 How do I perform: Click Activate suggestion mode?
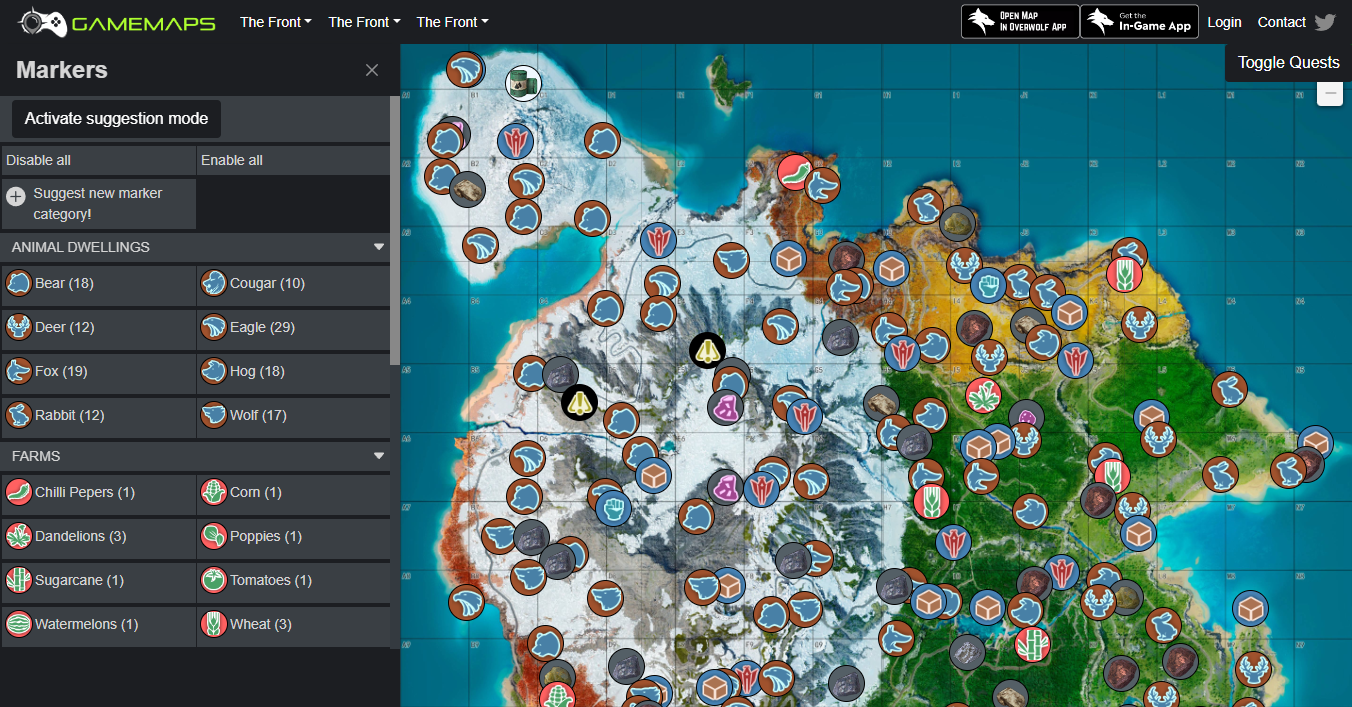point(116,118)
